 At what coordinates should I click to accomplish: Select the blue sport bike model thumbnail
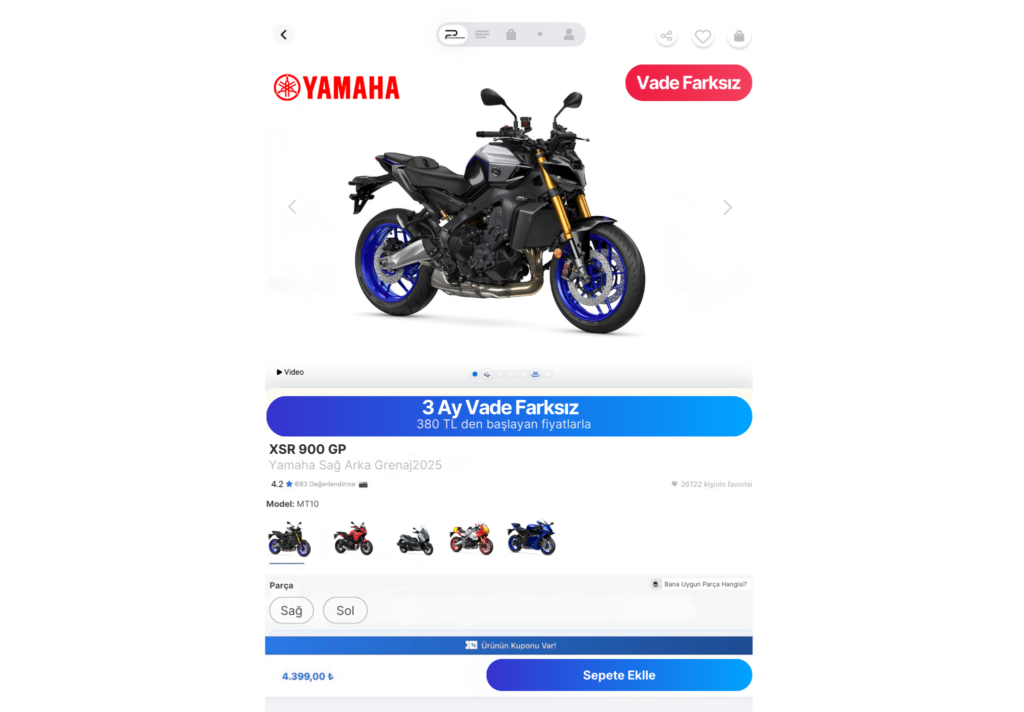pyautogui.click(x=532, y=538)
